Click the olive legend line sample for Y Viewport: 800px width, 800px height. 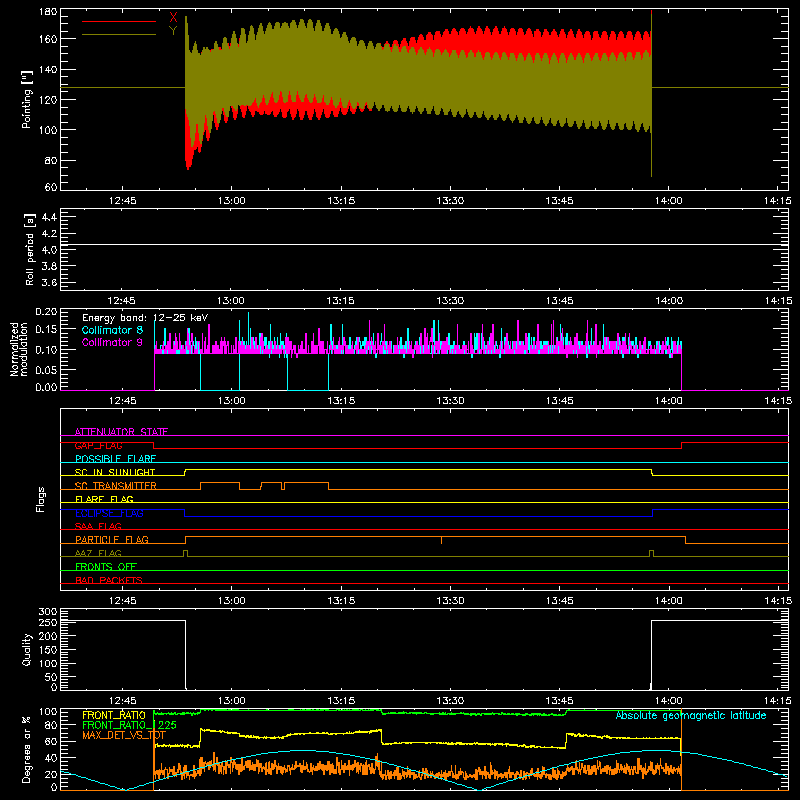coord(119,35)
